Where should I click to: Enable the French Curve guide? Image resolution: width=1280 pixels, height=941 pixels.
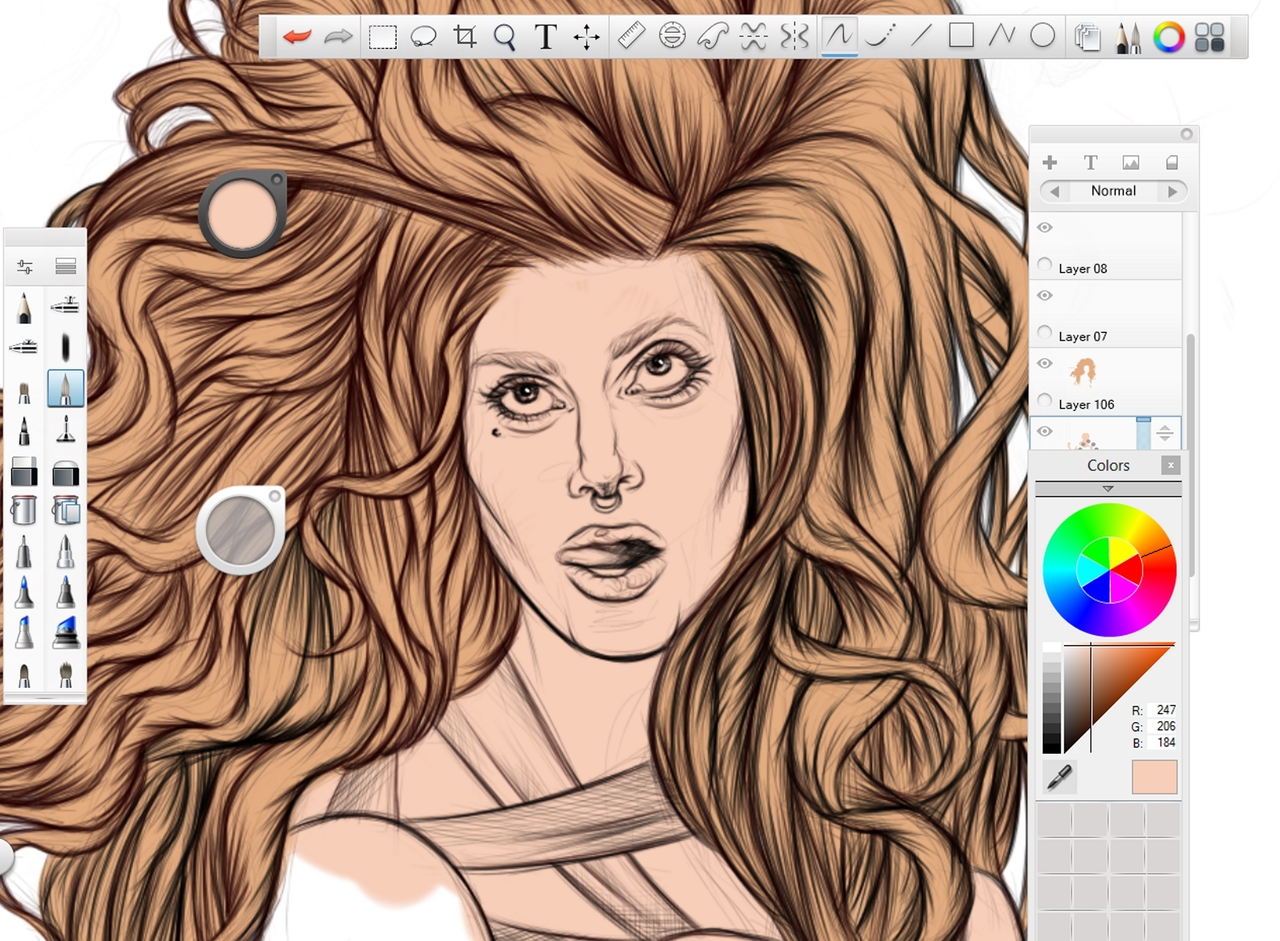(x=712, y=37)
